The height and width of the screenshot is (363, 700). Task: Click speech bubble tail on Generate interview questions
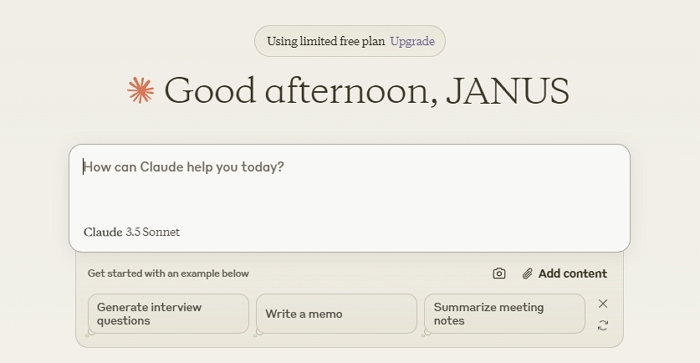[90, 333]
